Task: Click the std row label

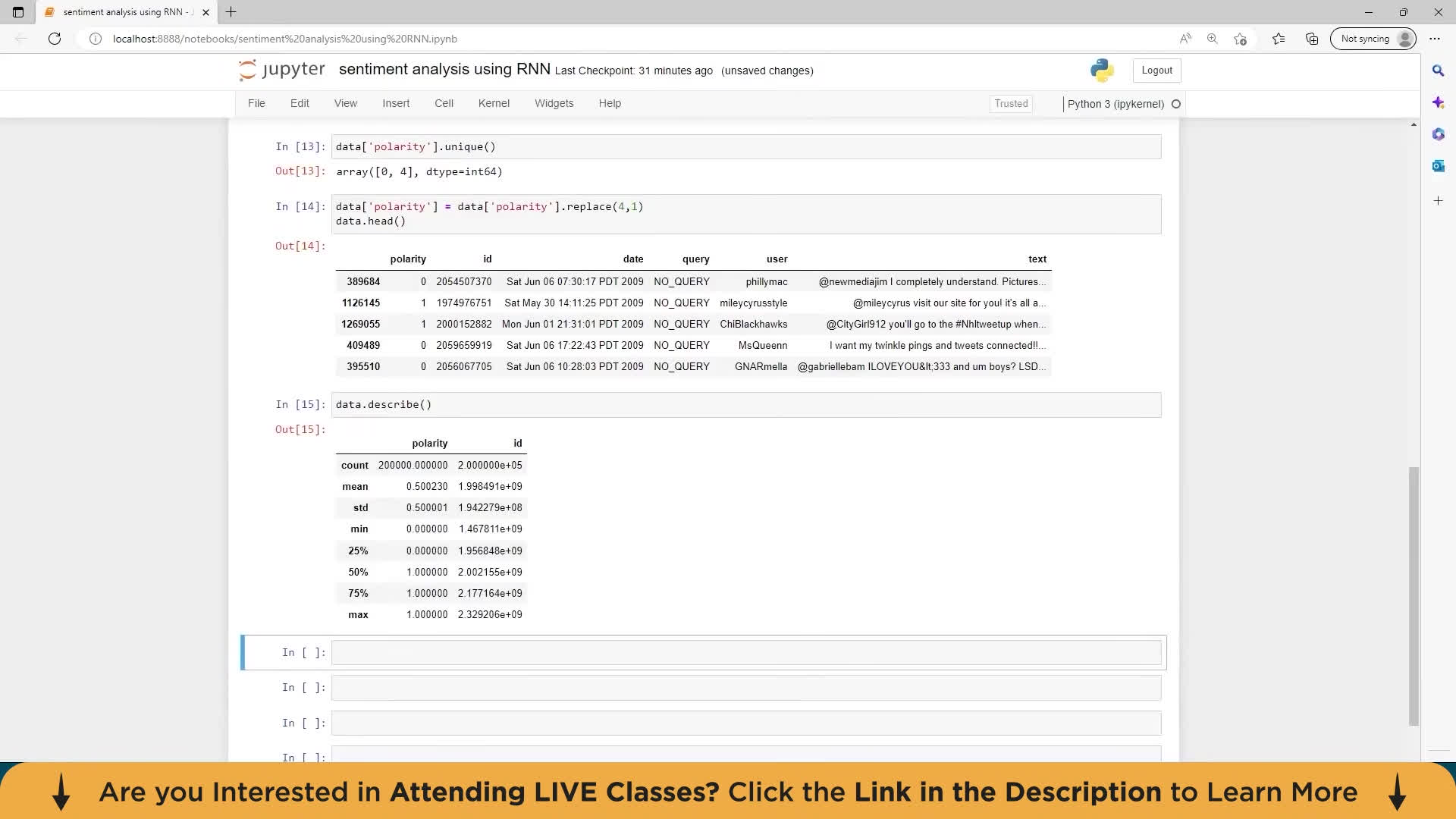Action: coord(360,508)
